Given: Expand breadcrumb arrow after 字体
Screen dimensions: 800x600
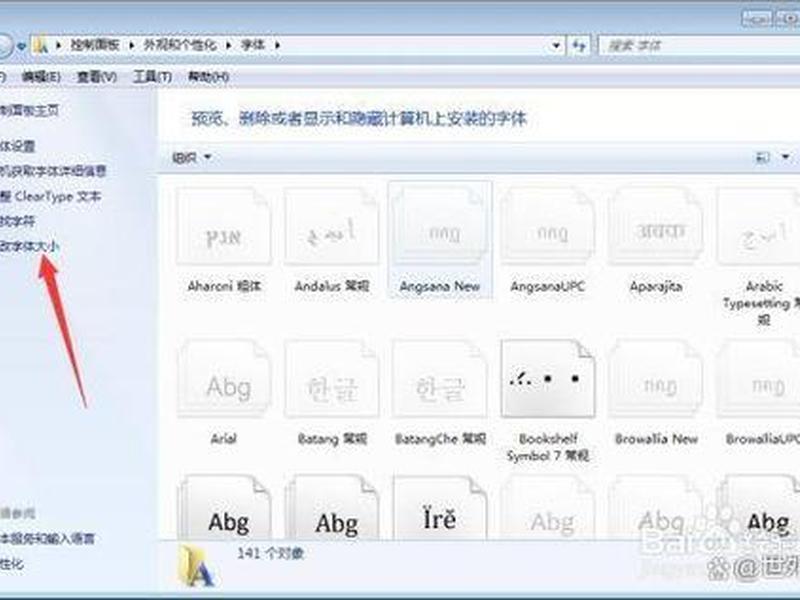Looking at the screenshot, I should 278,45.
